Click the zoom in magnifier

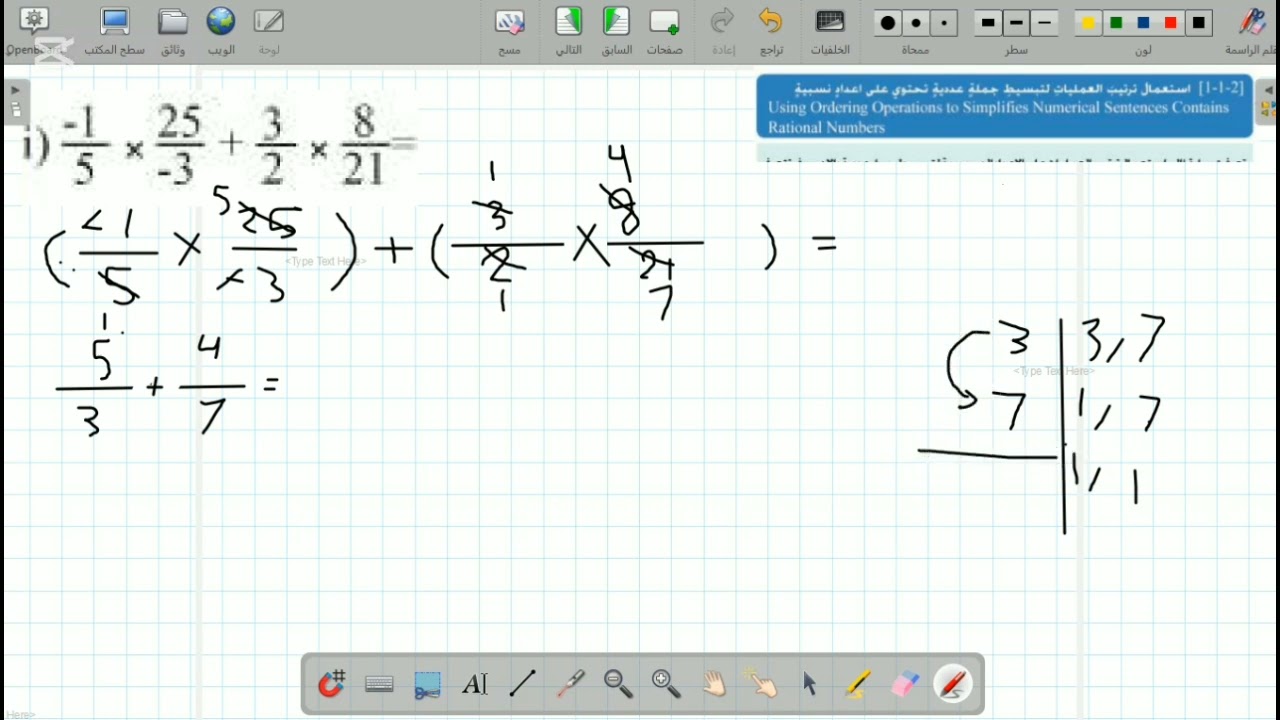666,684
